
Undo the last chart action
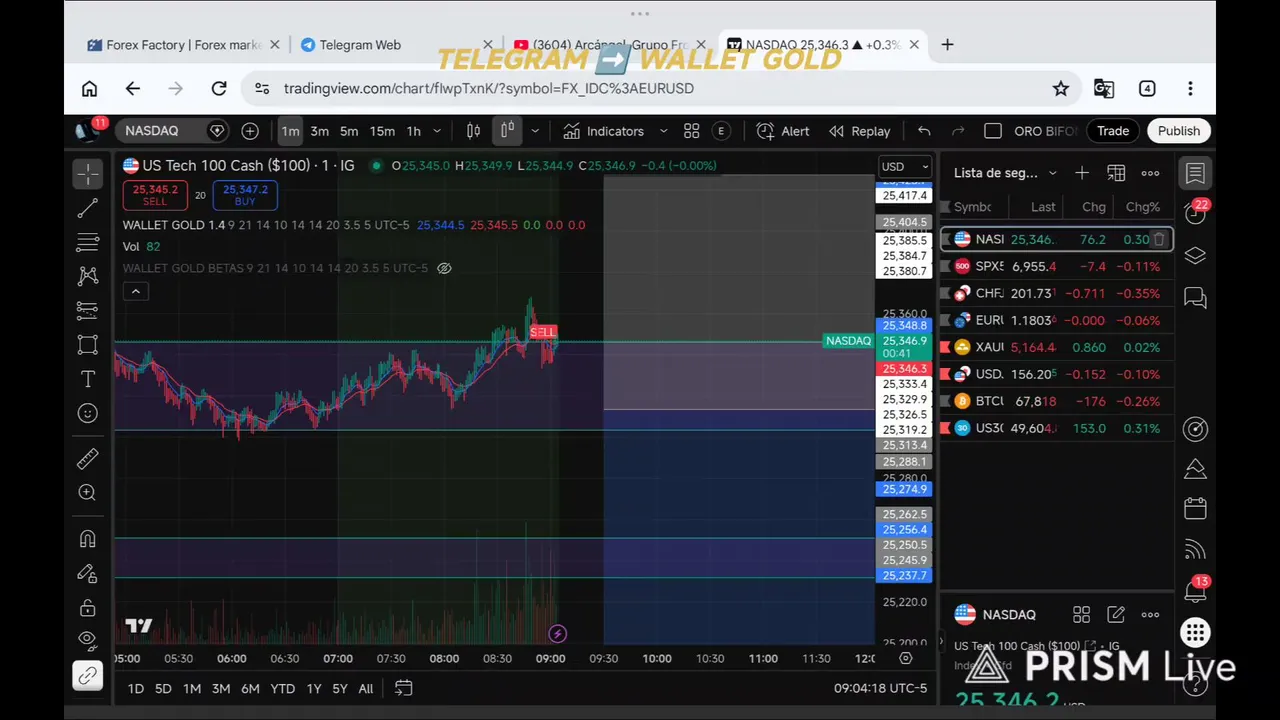point(924,131)
